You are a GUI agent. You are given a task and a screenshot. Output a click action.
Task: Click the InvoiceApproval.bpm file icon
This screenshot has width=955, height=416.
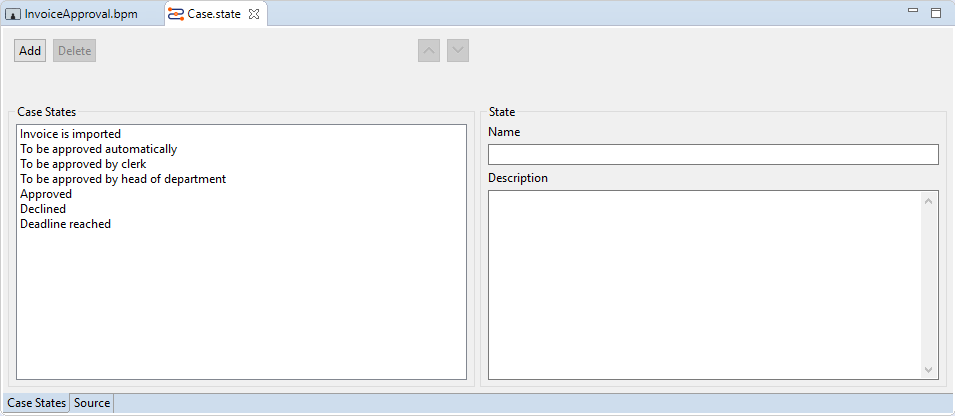coord(14,15)
